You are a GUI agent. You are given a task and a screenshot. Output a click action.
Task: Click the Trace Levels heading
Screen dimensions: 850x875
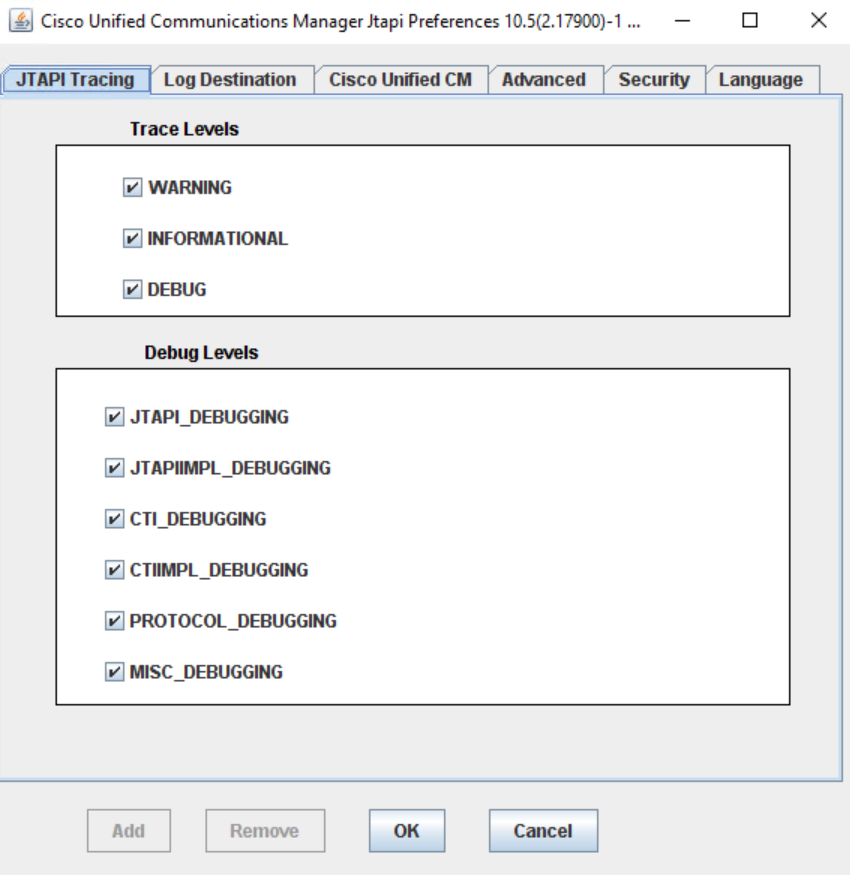coord(184,129)
